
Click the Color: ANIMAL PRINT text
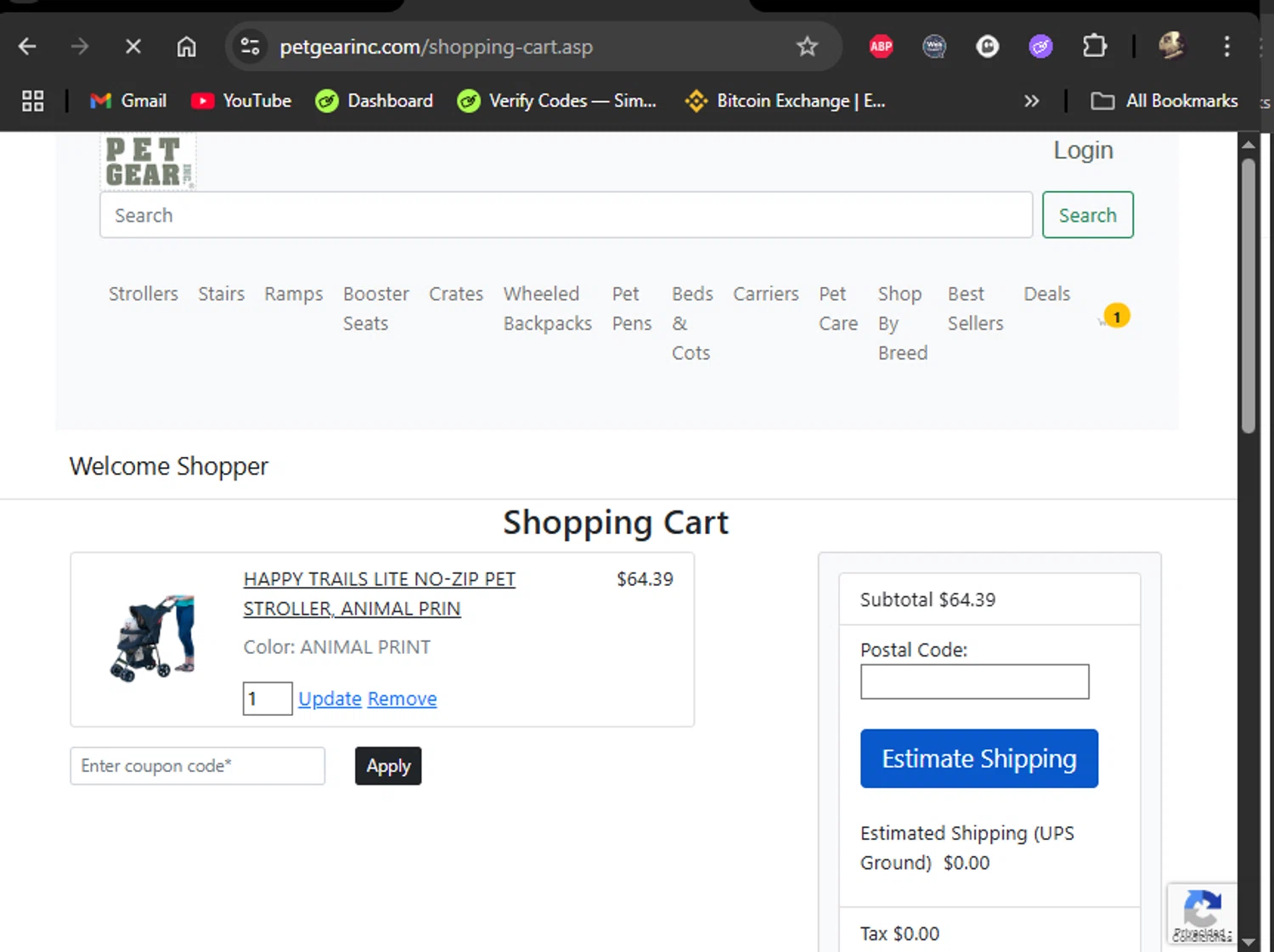[337, 647]
